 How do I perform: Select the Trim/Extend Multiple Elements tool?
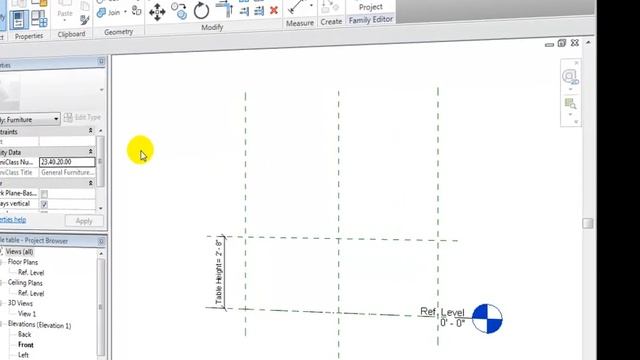click(x=259, y=11)
